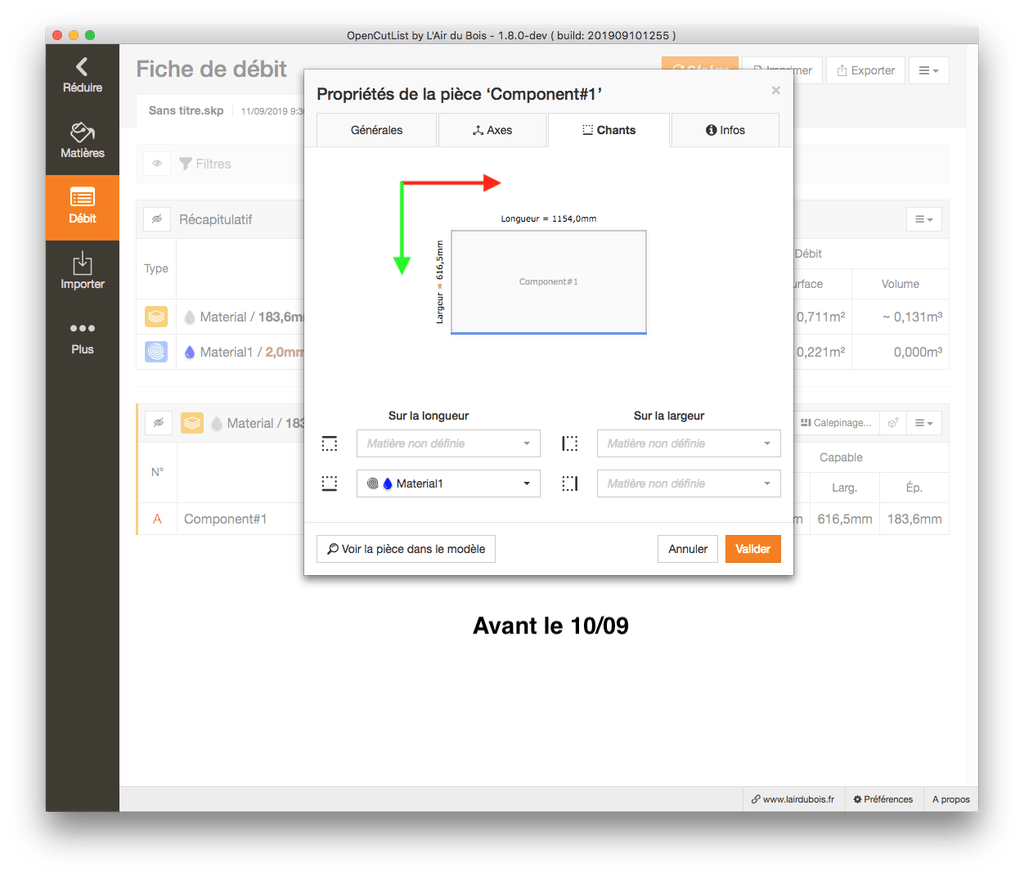Click the bottom longueur edge icon
This screenshot has height=877, width=1024.
(330, 484)
